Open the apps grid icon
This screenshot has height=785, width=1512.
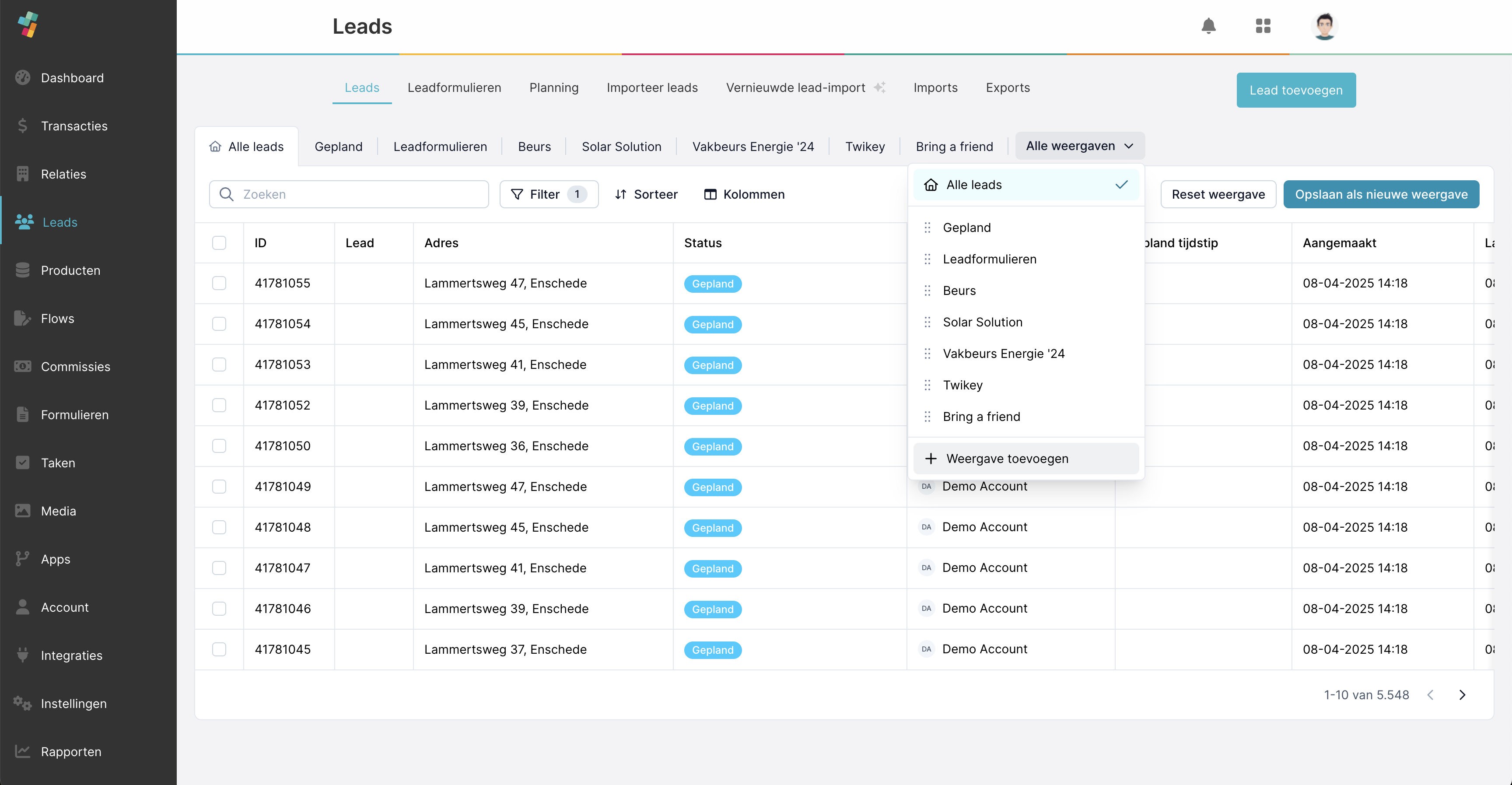pos(1263,26)
